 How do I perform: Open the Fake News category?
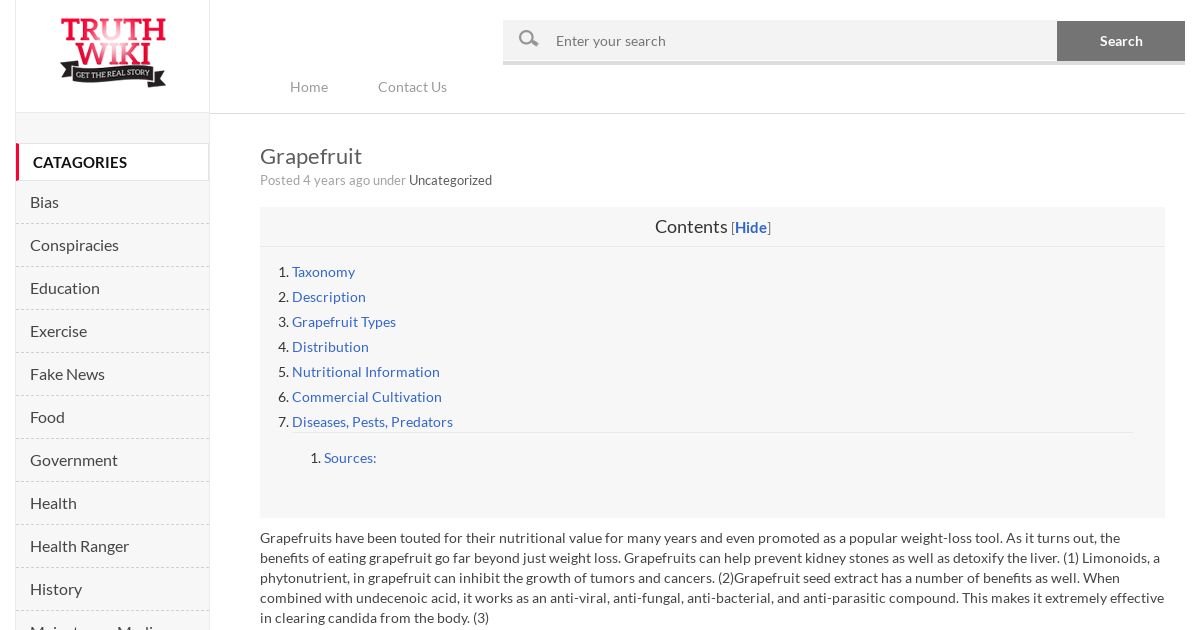[112, 374]
